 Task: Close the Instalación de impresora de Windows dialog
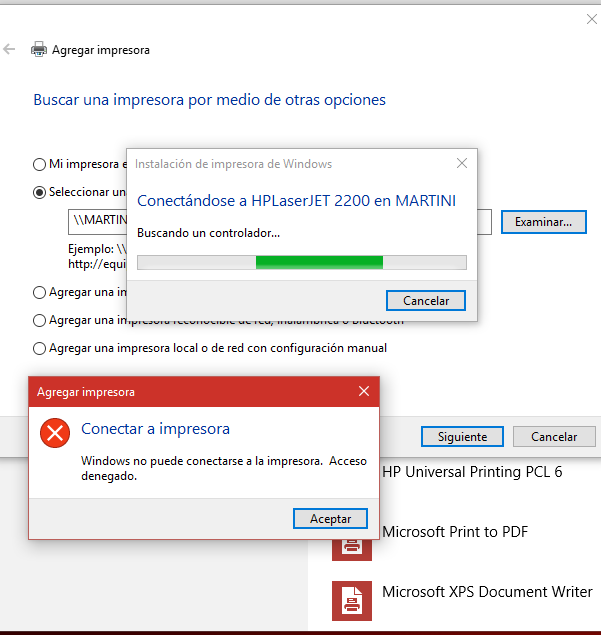[x=462, y=163]
